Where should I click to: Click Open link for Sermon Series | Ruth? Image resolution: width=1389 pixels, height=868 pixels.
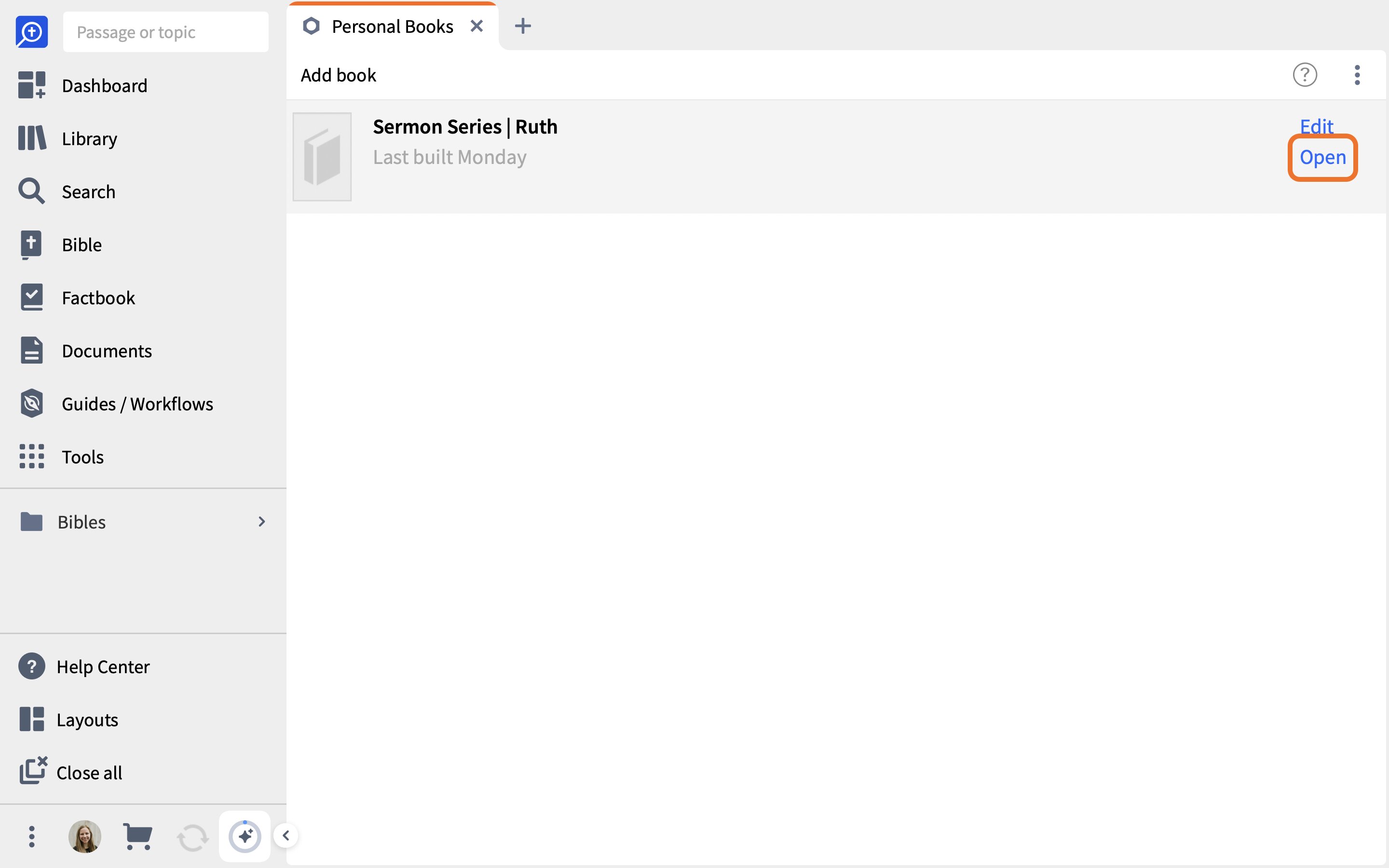[x=1322, y=157]
